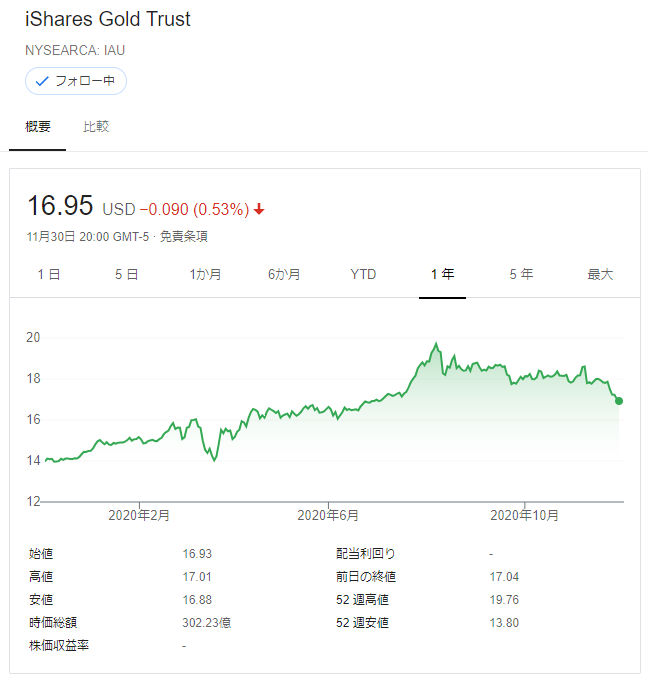648x681 pixels.
Task: Click the 2020年10月 axis label
Action: click(524, 516)
